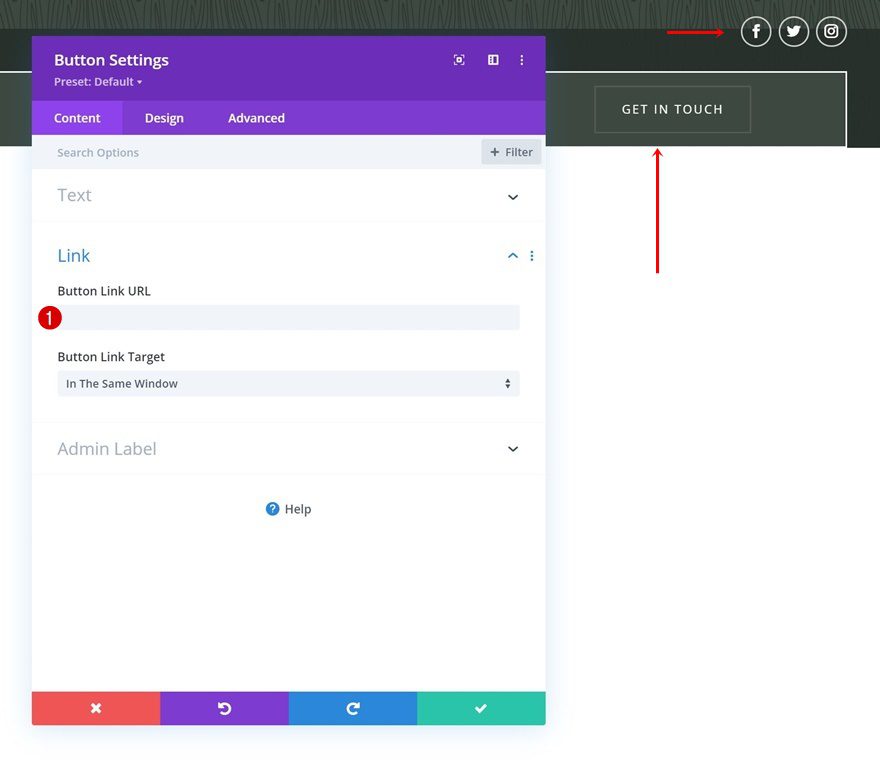The width and height of the screenshot is (880, 767).
Task: Undo last change with purple button
Action: click(x=224, y=708)
